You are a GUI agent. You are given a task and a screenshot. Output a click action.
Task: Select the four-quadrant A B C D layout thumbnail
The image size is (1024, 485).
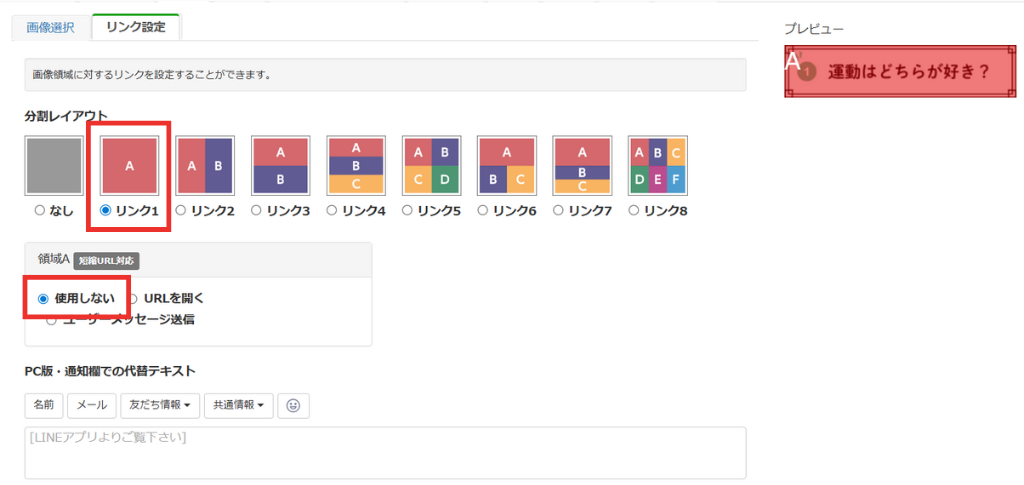(x=431, y=165)
